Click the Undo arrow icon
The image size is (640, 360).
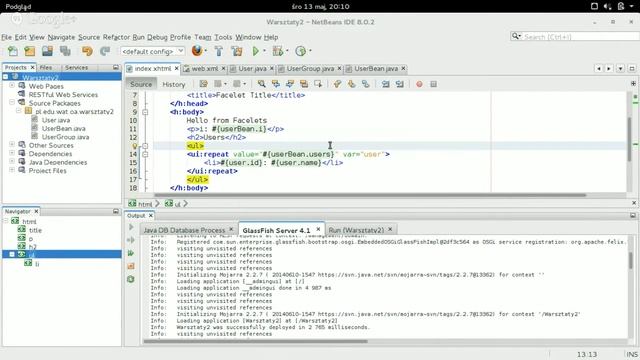click(87, 51)
